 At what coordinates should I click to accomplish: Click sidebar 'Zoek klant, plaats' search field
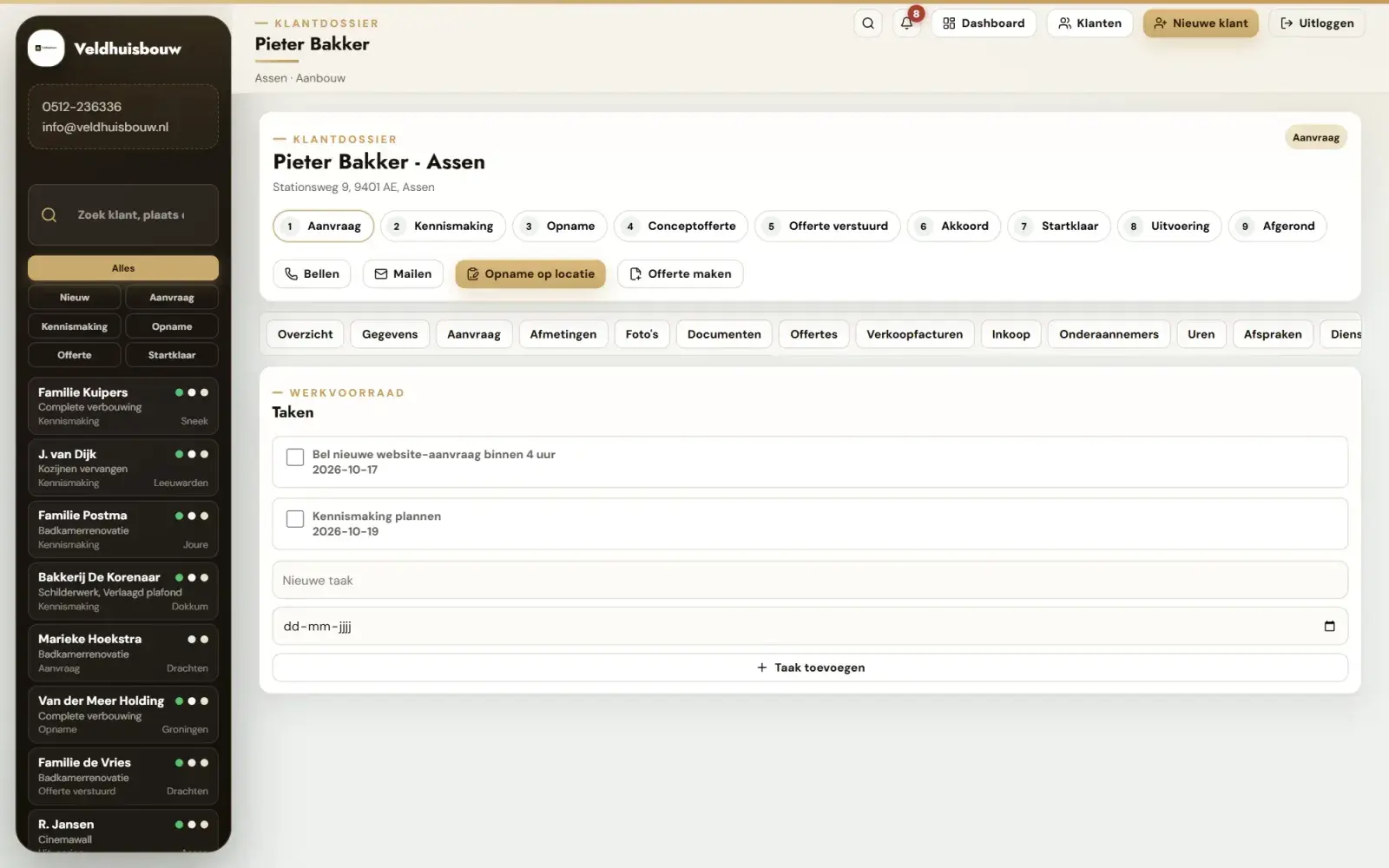[123, 215]
